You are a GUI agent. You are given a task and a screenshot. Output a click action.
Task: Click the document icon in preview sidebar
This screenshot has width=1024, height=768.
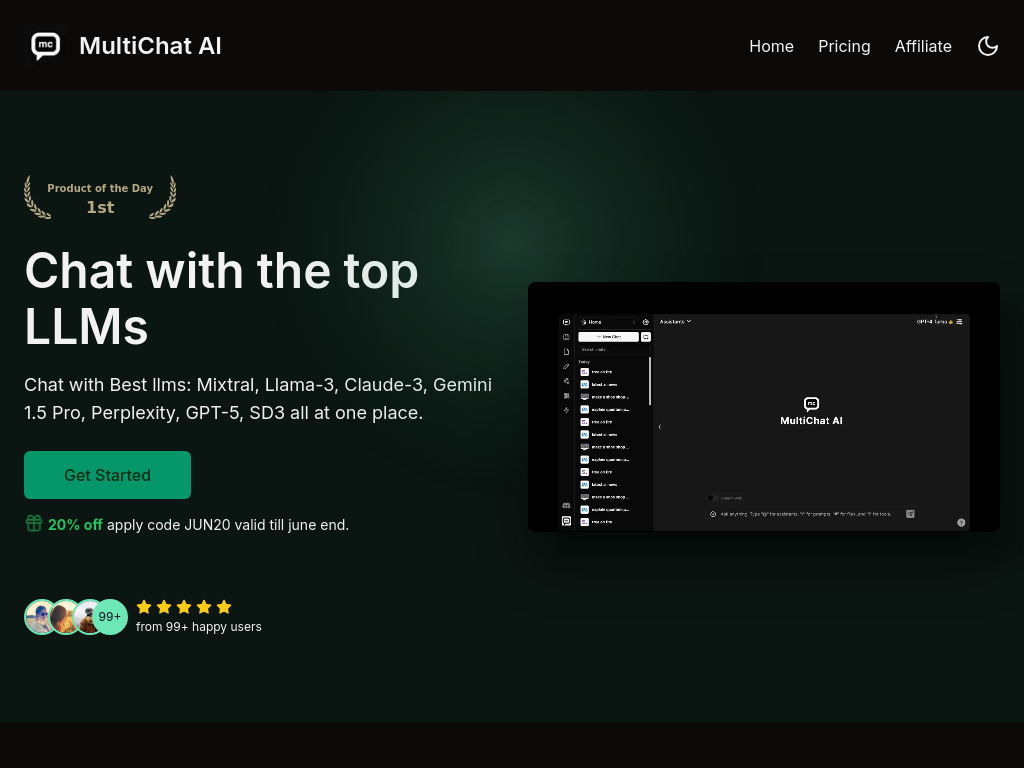(x=566, y=352)
